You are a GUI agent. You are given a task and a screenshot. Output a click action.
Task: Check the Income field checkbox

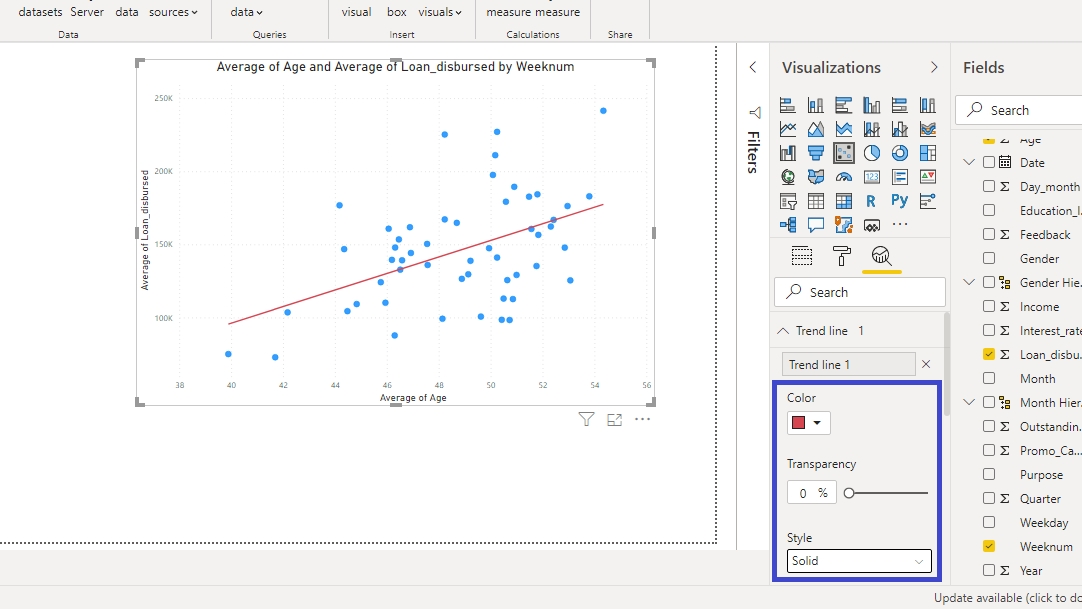click(x=989, y=307)
